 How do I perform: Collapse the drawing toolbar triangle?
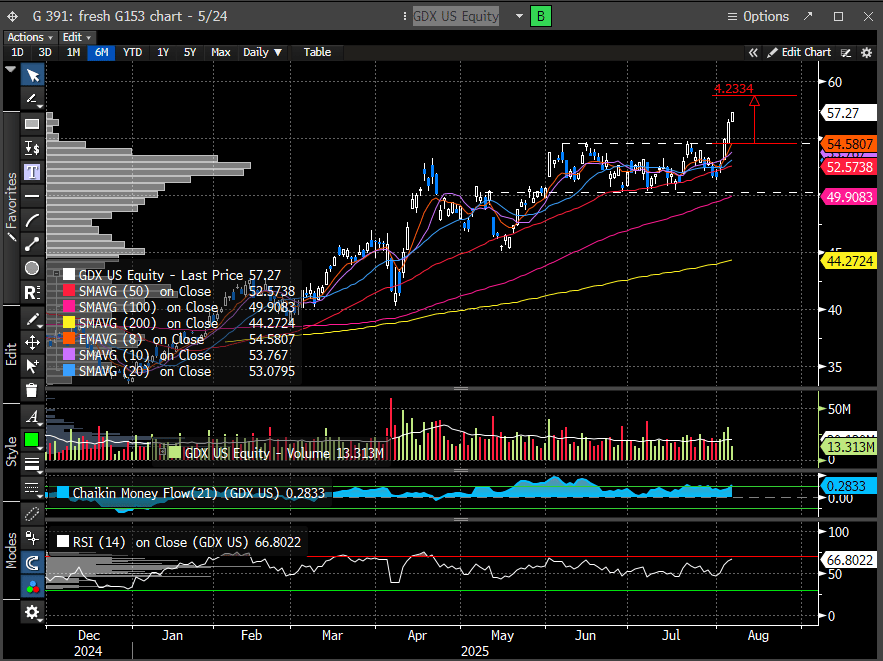click(x=10, y=69)
